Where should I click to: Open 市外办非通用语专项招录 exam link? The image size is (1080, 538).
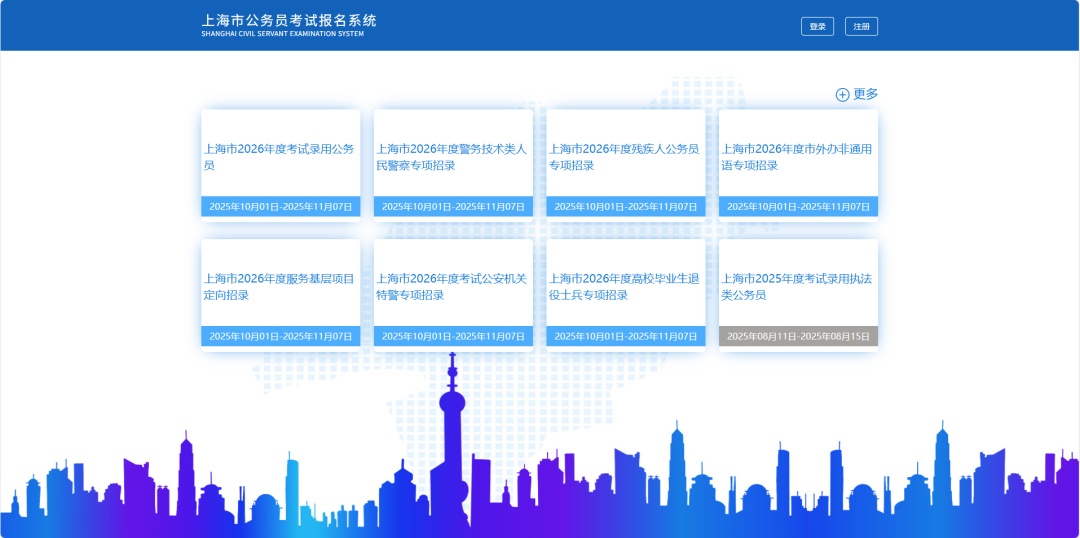pos(797,157)
